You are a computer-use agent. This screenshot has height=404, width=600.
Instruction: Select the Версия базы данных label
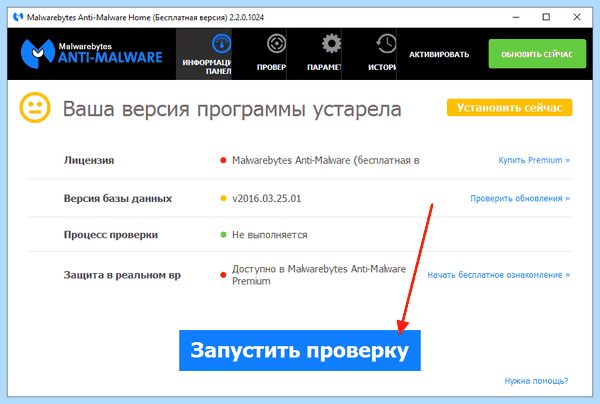click(x=118, y=199)
